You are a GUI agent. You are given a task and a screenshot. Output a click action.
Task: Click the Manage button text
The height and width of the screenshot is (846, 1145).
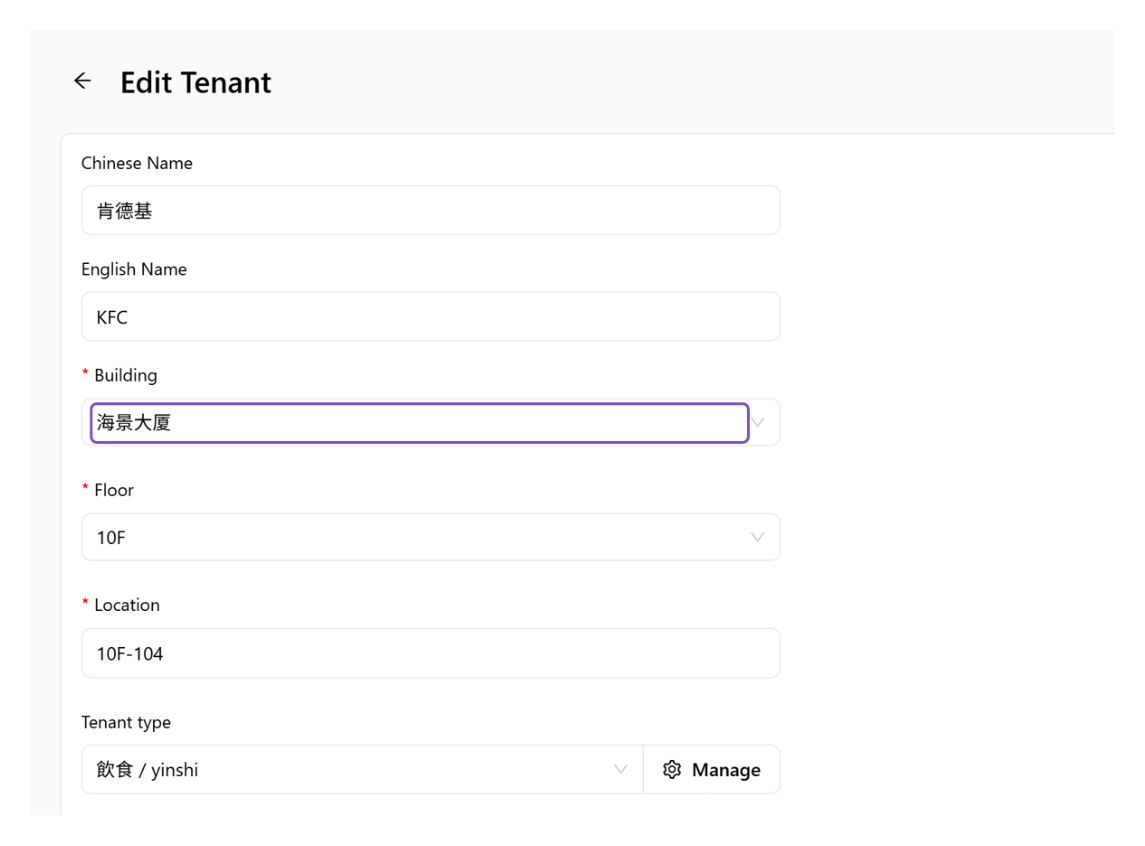726,770
